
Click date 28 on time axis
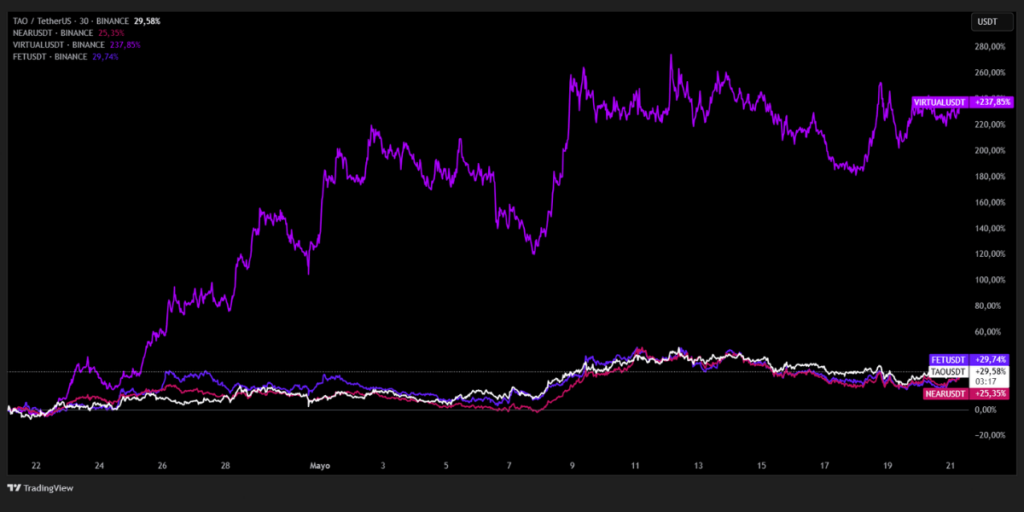(x=225, y=466)
